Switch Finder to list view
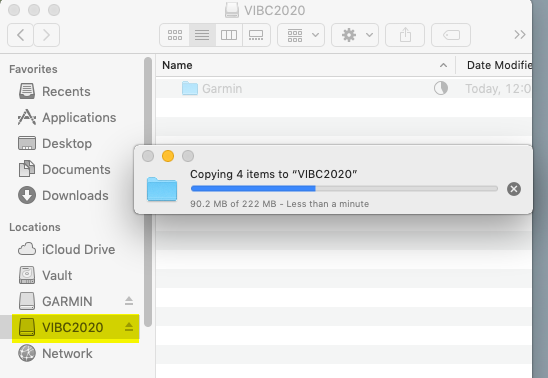548x378 pixels. (202, 35)
